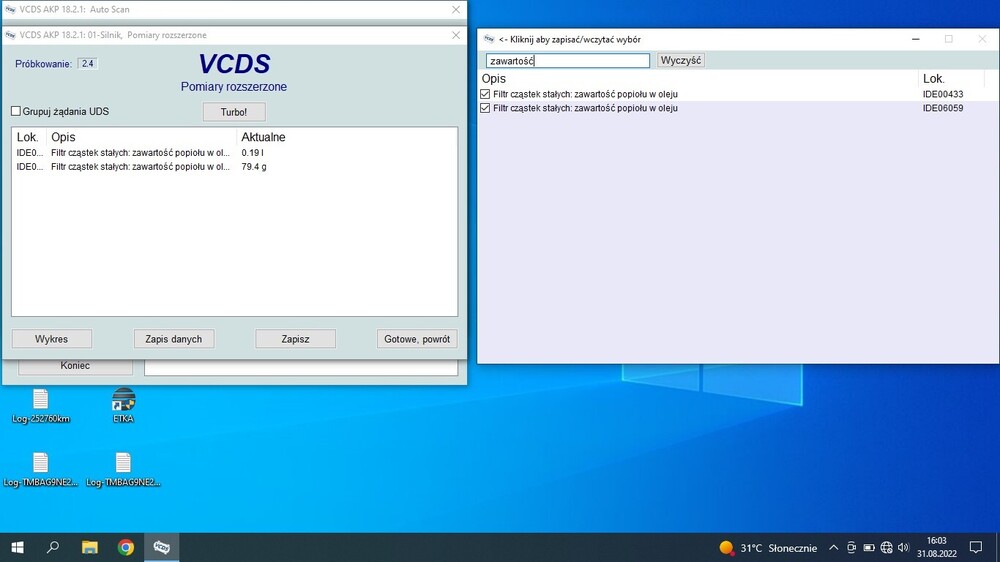Click into the zawartość search field
Screen dimensions: 1000x562
pos(567,61)
